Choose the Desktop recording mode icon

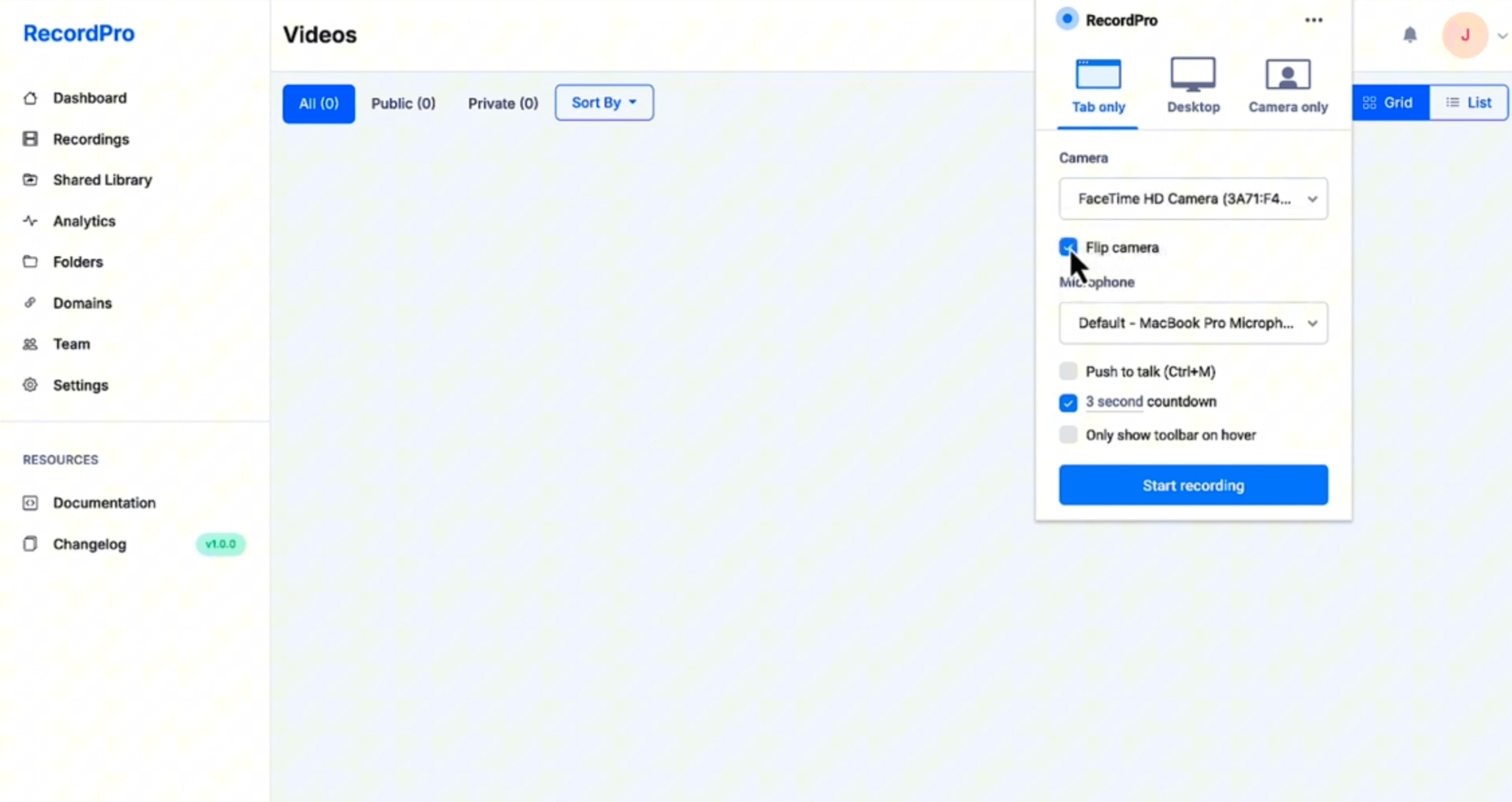click(x=1193, y=74)
